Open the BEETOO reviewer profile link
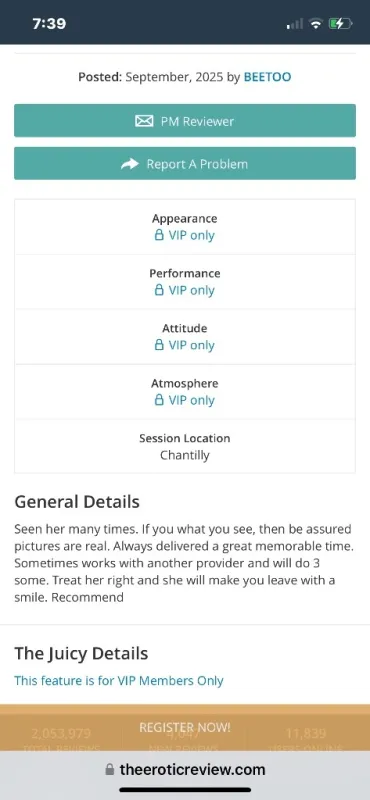The height and width of the screenshot is (800, 370). (267, 77)
